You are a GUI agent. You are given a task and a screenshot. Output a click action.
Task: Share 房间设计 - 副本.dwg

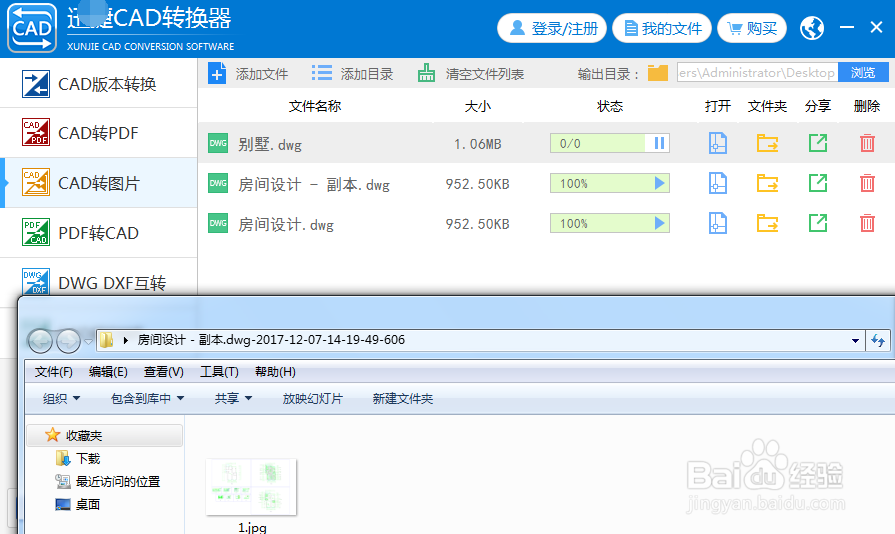pos(818,183)
